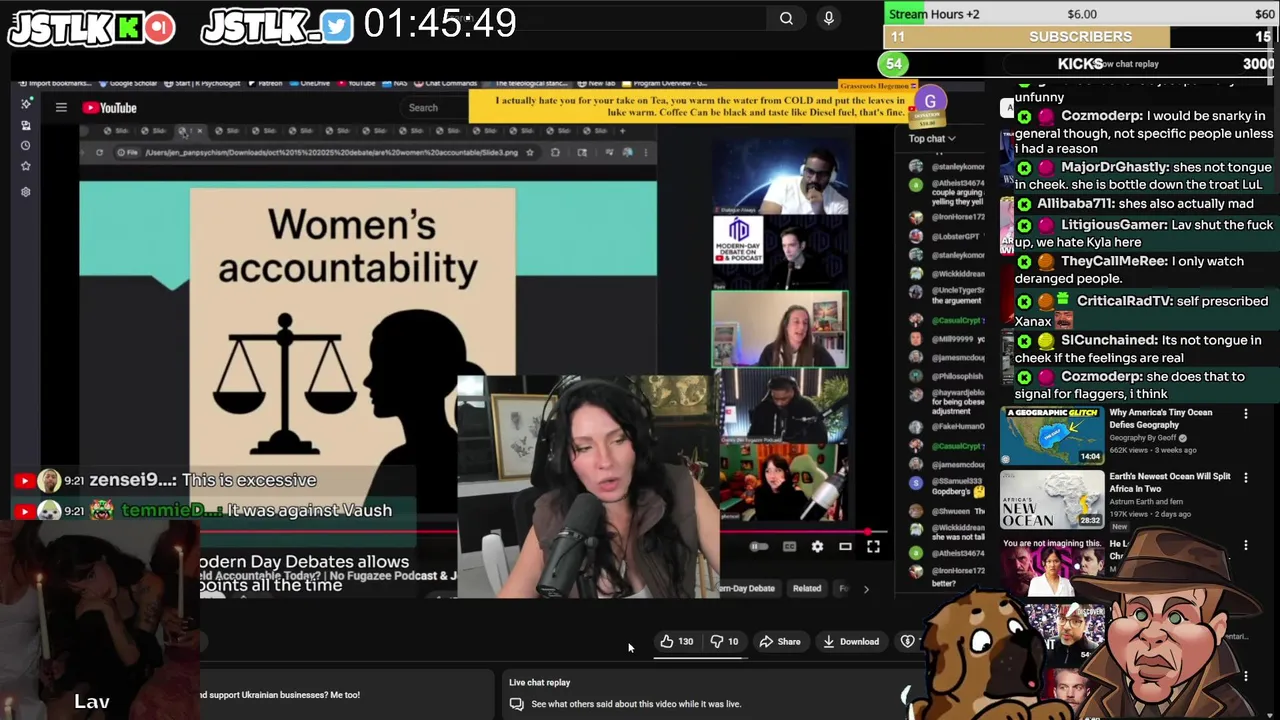Open Geography By Geoff channel link
Image resolution: width=1280 pixels, height=720 pixels.
pos(1143,438)
